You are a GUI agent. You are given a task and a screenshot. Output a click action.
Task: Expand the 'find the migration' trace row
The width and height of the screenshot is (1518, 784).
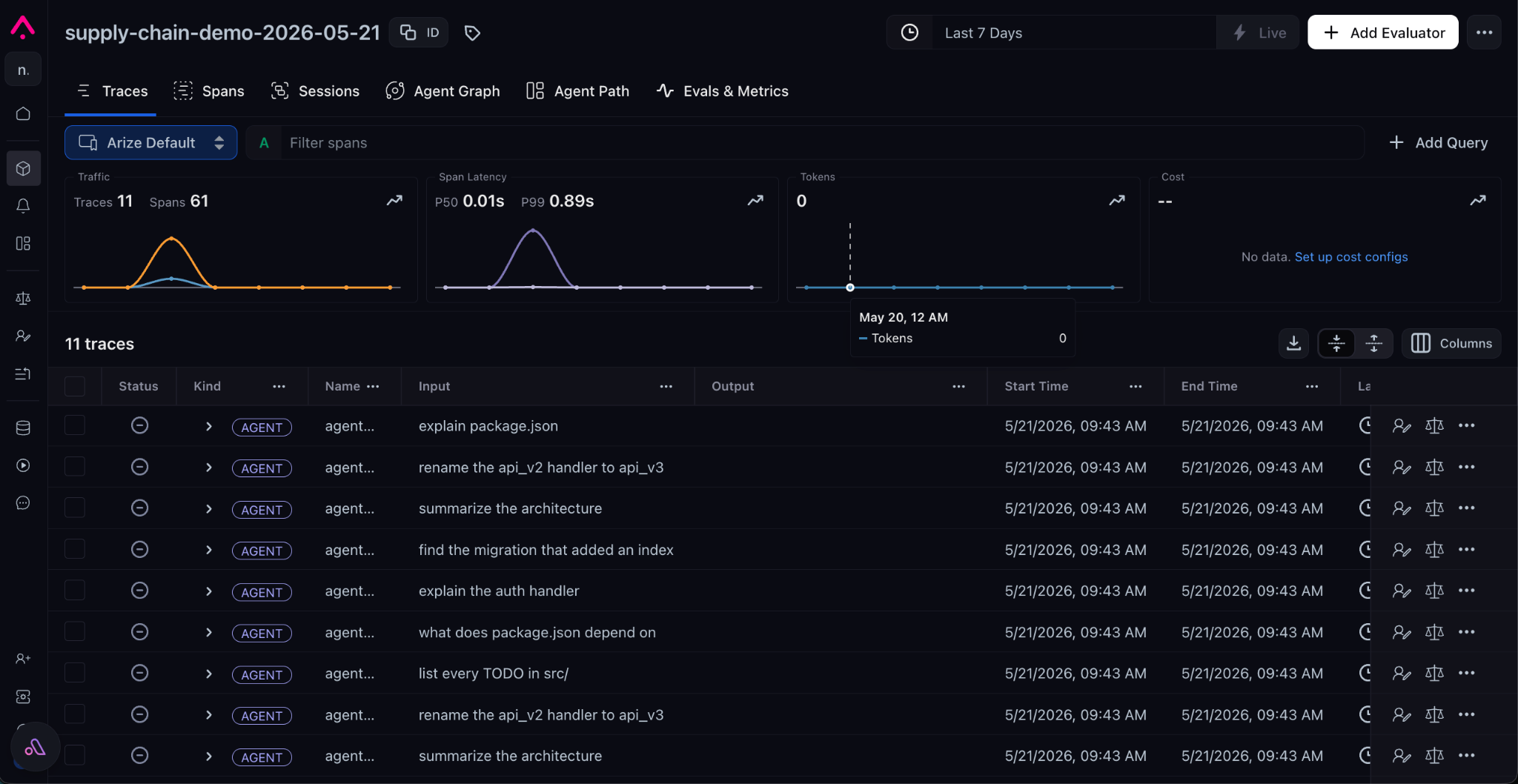(x=209, y=550)
